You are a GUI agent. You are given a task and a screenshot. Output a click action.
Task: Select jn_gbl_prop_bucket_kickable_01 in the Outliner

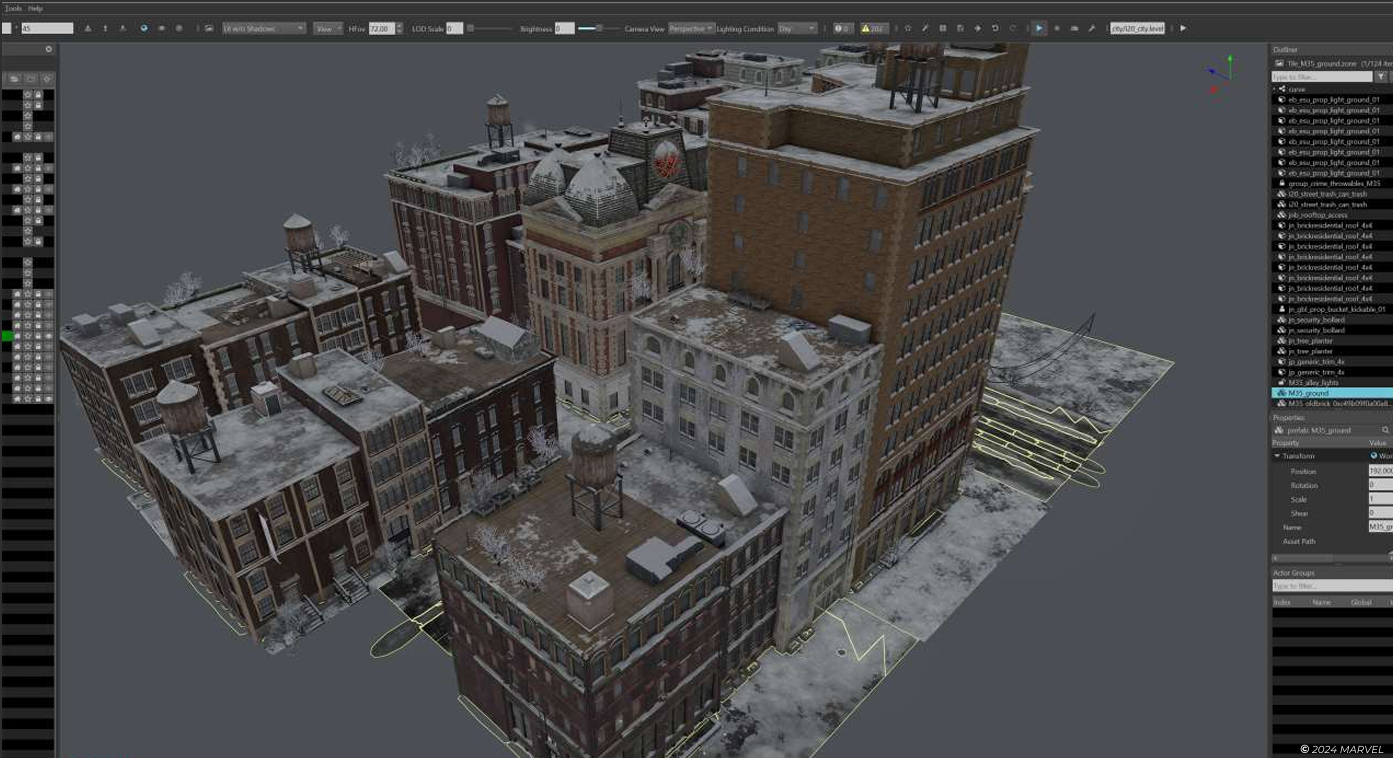(x=1337, y=309)
